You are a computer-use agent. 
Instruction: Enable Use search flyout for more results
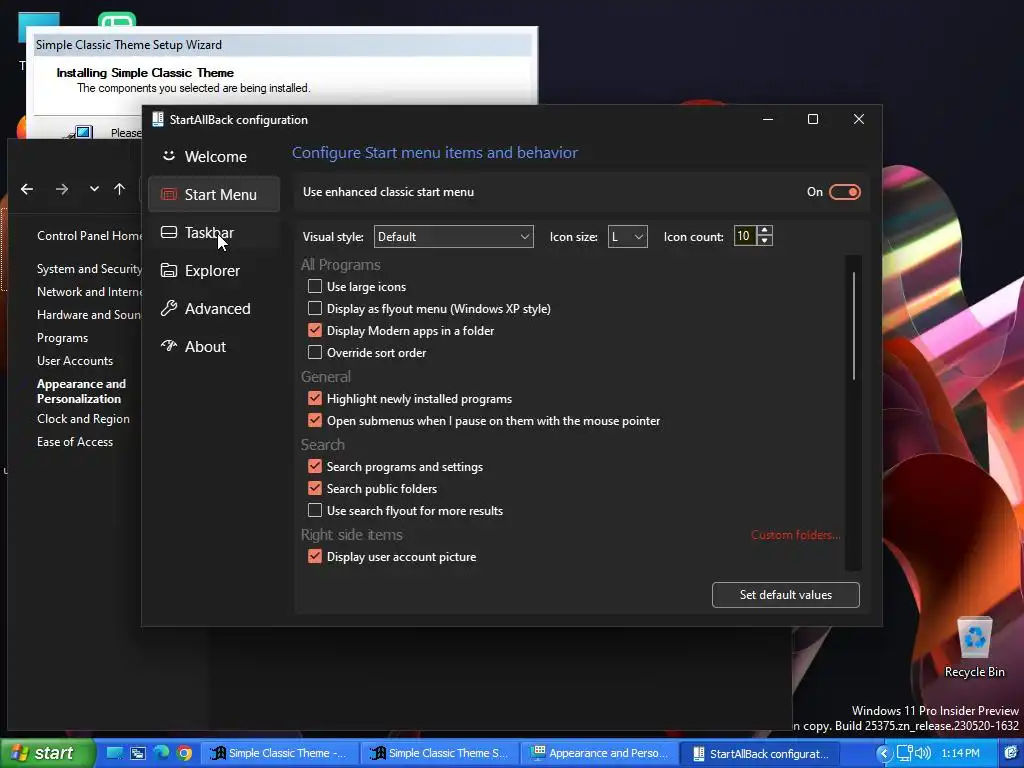pyautogui.click(x=315, y=511)
